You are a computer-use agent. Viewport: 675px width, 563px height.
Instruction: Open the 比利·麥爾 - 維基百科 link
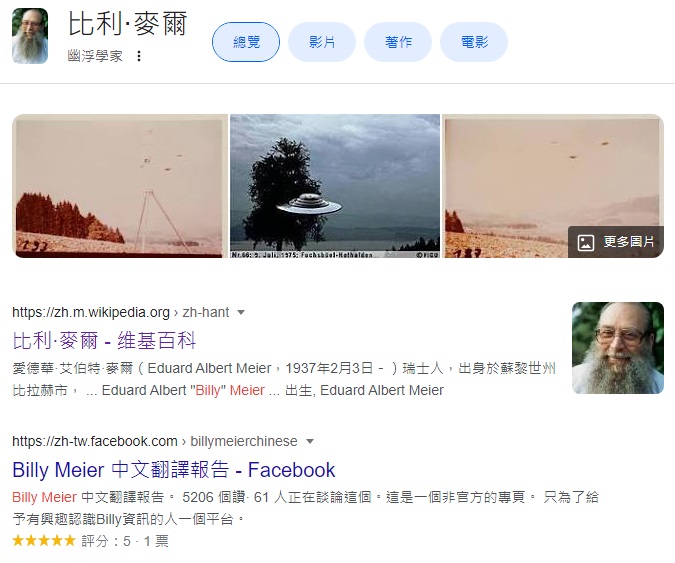[x=104, y=340]
